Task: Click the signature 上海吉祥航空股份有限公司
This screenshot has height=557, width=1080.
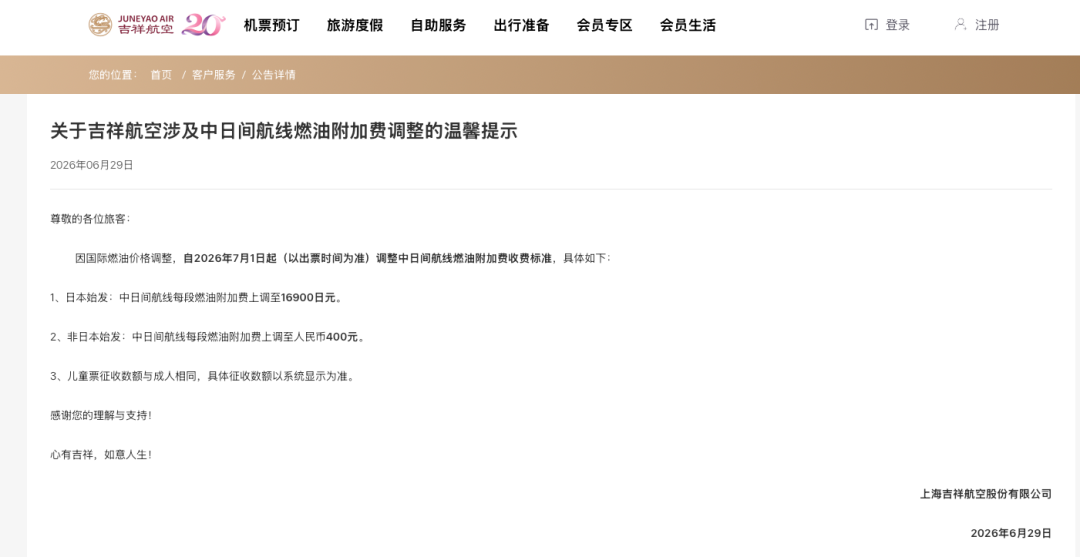Action: click(986, 494)
